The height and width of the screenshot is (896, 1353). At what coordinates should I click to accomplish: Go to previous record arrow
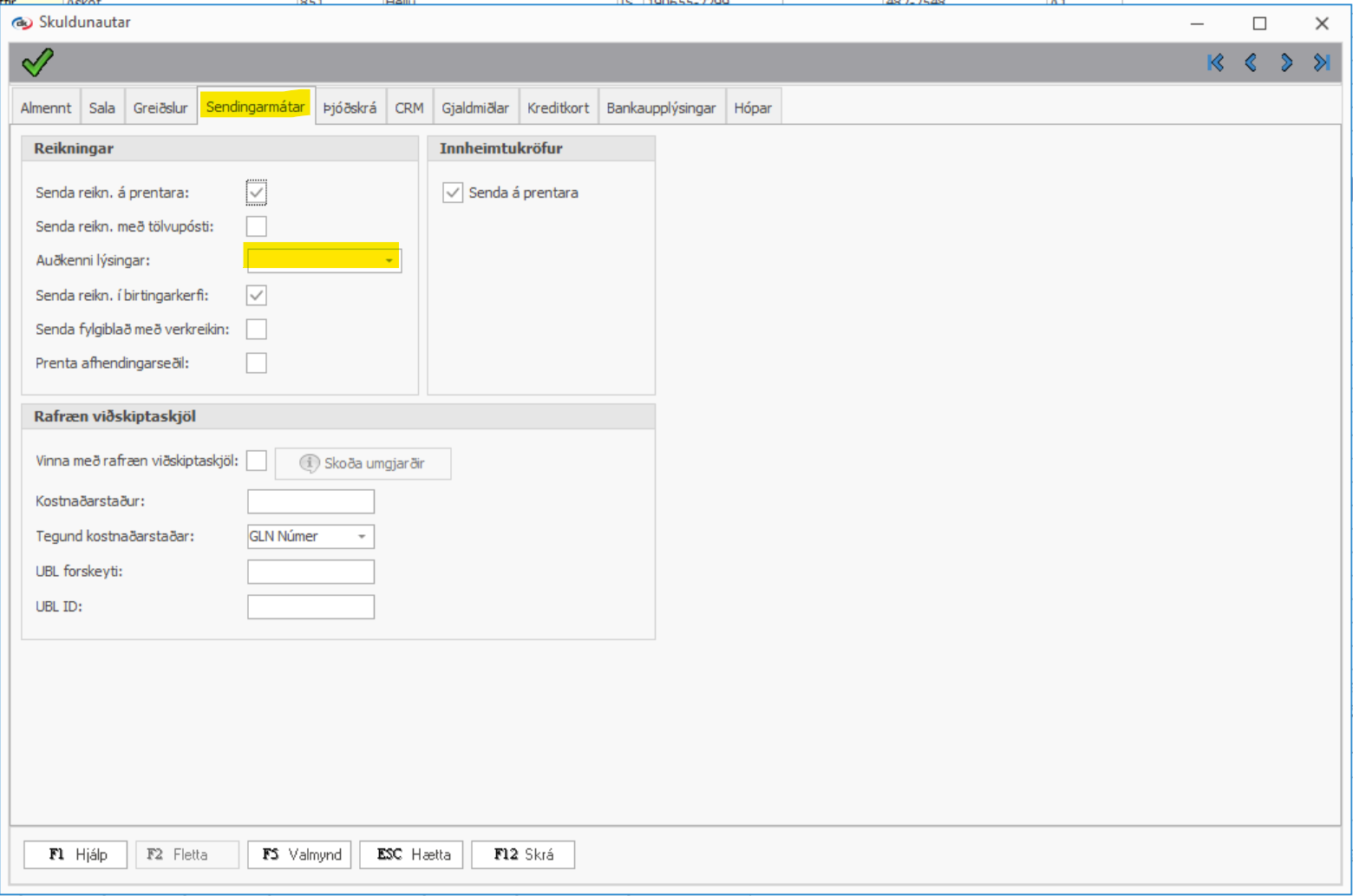tap(1251, 62)
